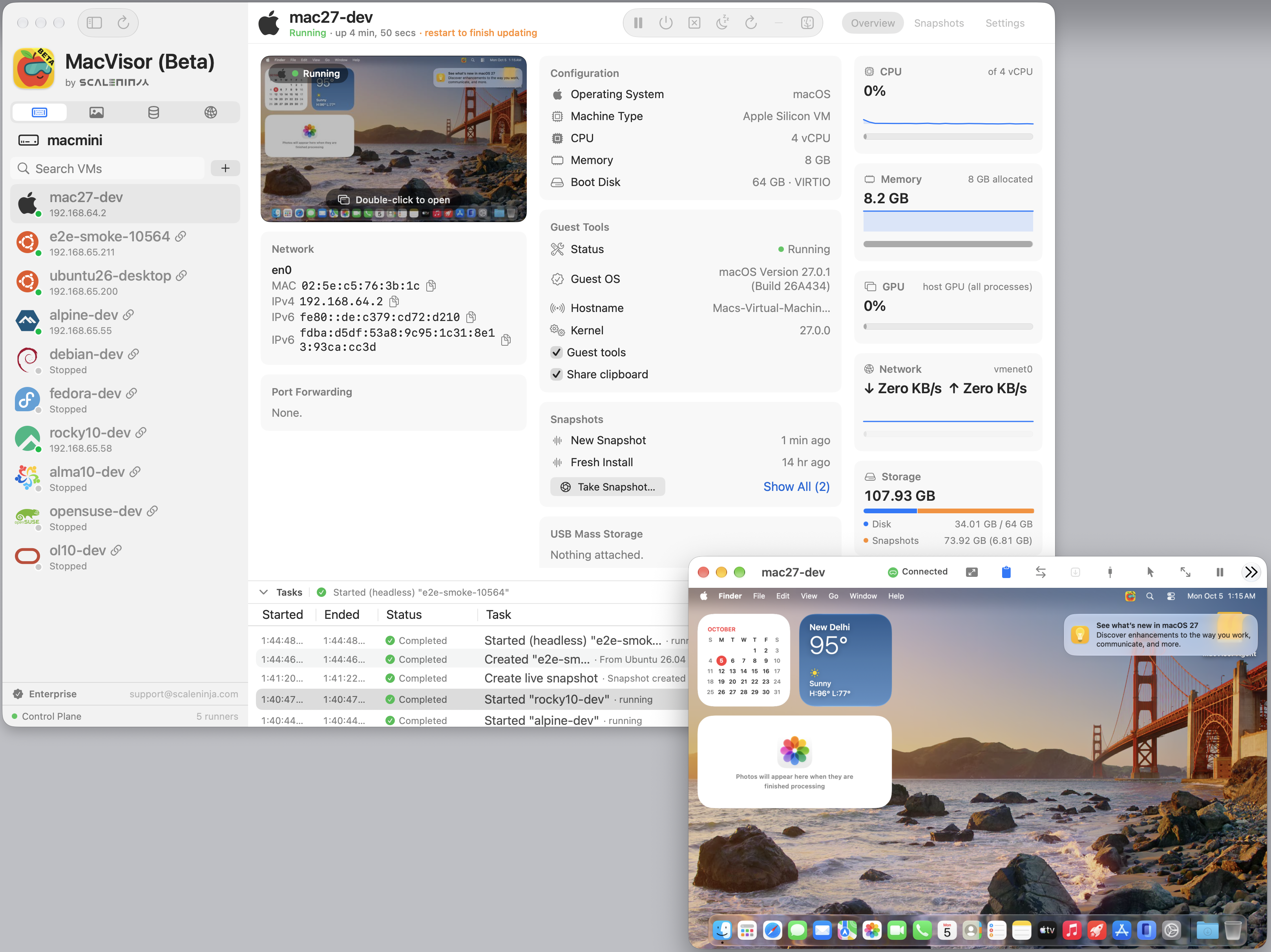This screenshot has height=952, width=1271.
Task: Select the network globe icon in sidebar
Action: [x=211, y=113]
